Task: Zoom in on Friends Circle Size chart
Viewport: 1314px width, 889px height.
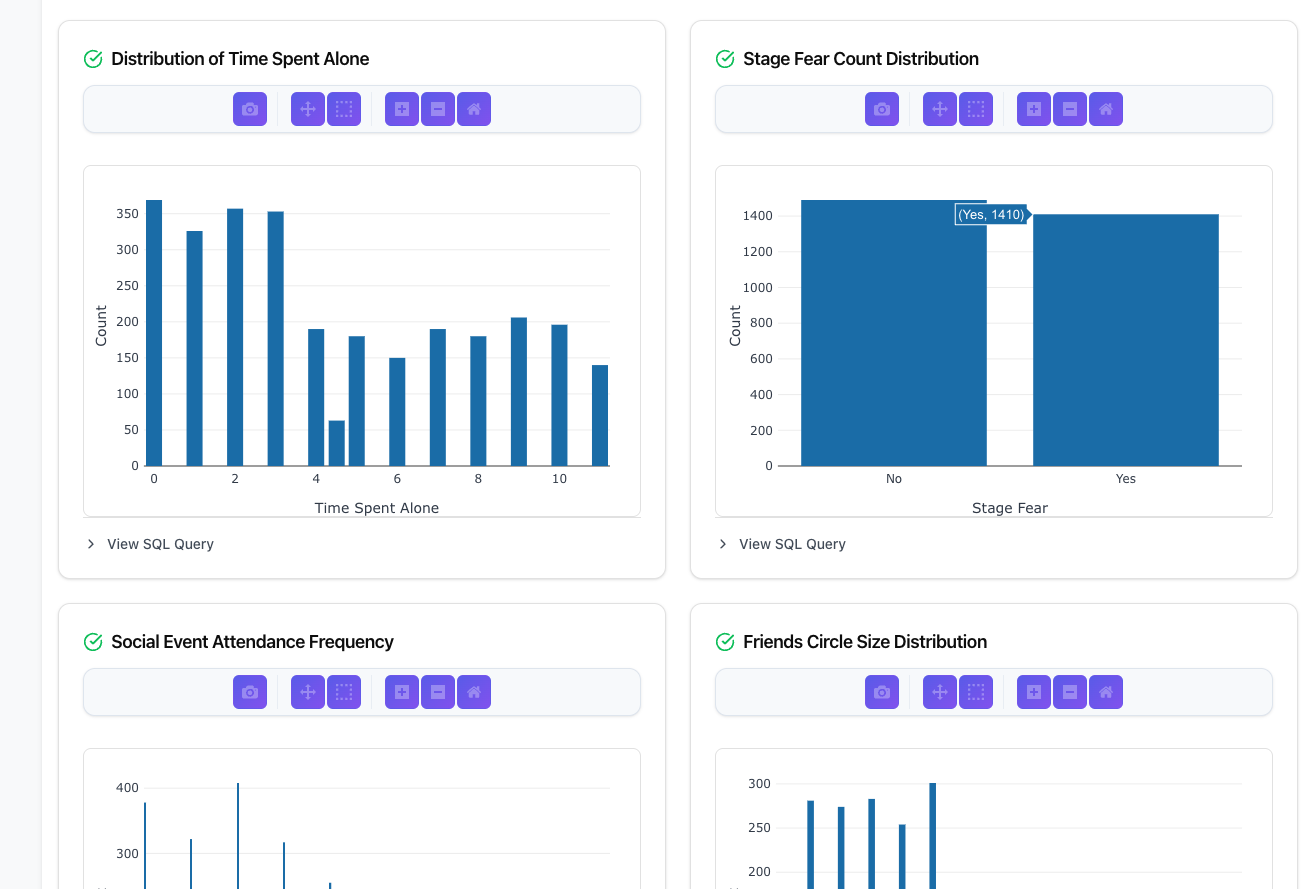Action: pyautogui.click(x=1034, y=692)
